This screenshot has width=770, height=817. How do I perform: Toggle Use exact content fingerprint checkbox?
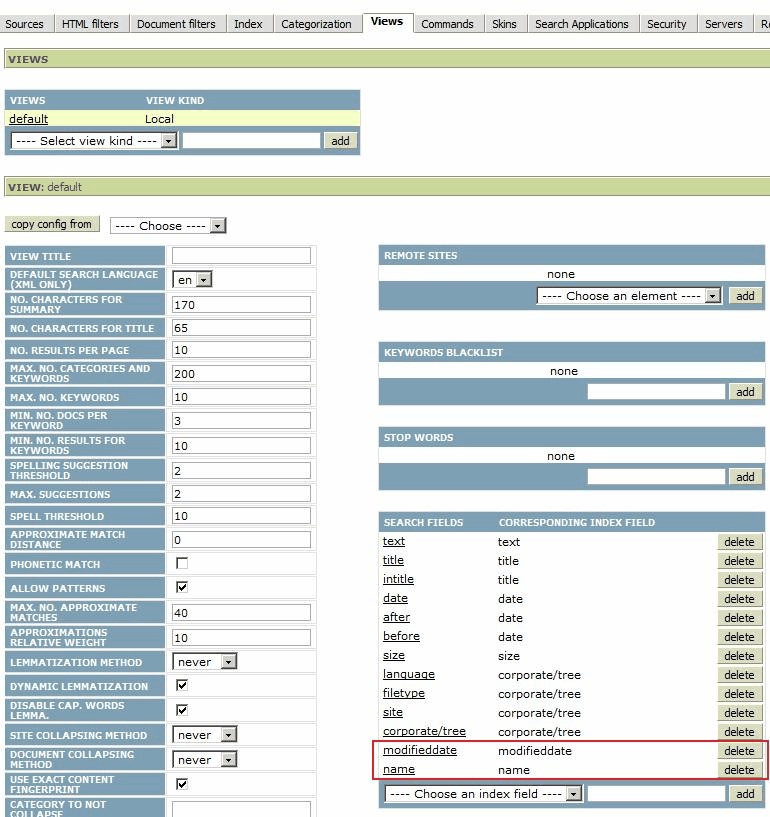(182, 784)
